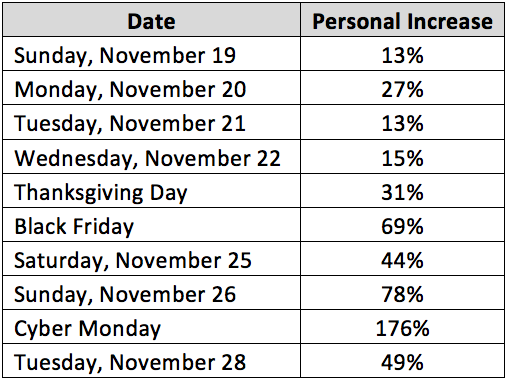Viewport: 507px width, 380px height.
Task: Select the Saturday, November 25 cell
Action: point(151,259)
